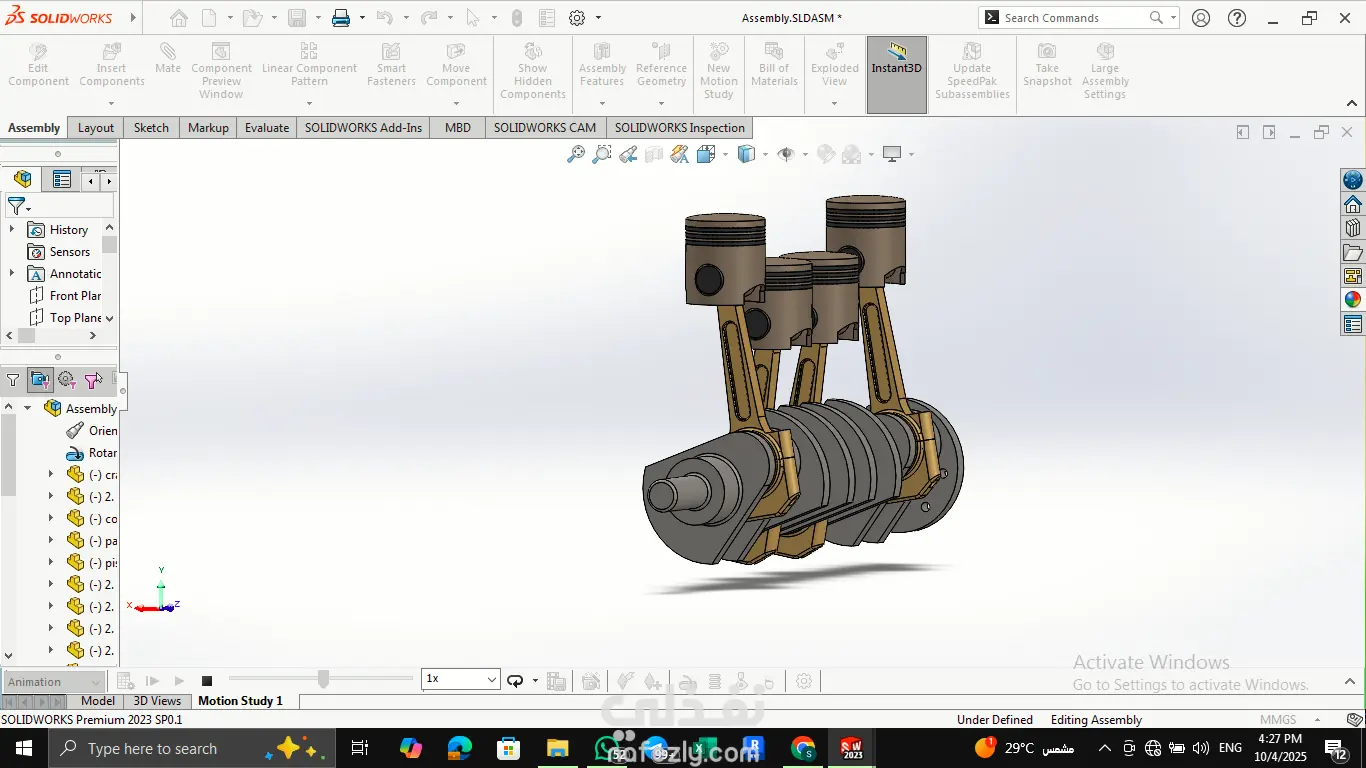The width and height of the screenshot is (1366, 768).
Task: Click the Zoom to Fit magnifier icon
Action: (576, 154)
